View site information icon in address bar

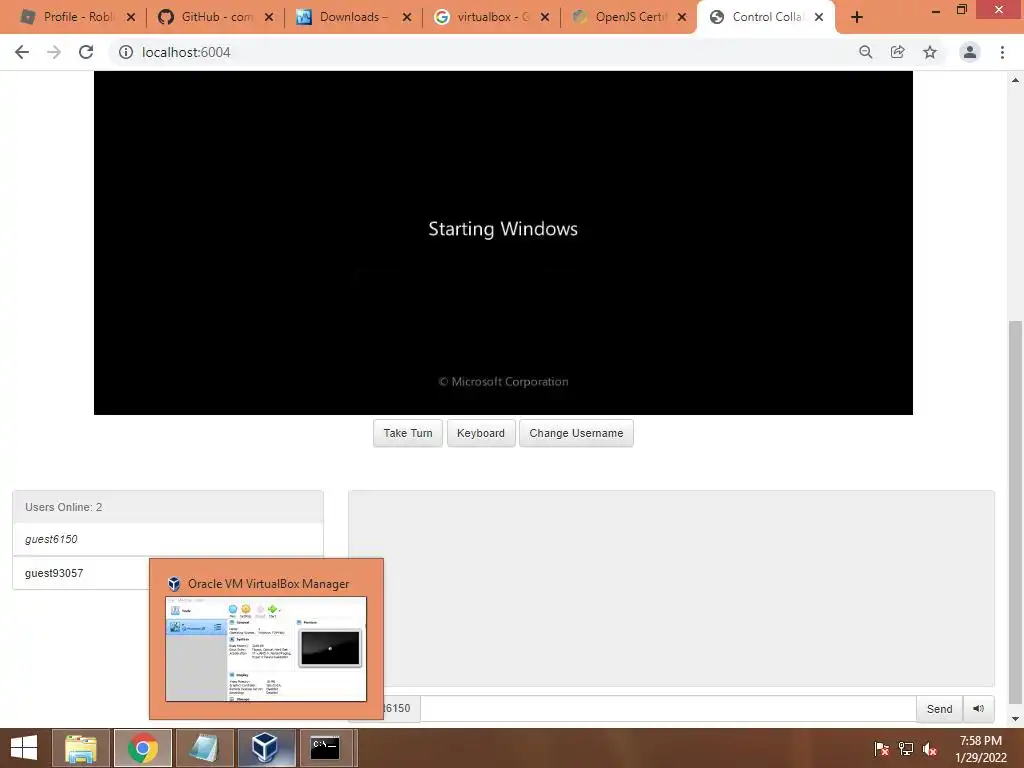[125, 52]
